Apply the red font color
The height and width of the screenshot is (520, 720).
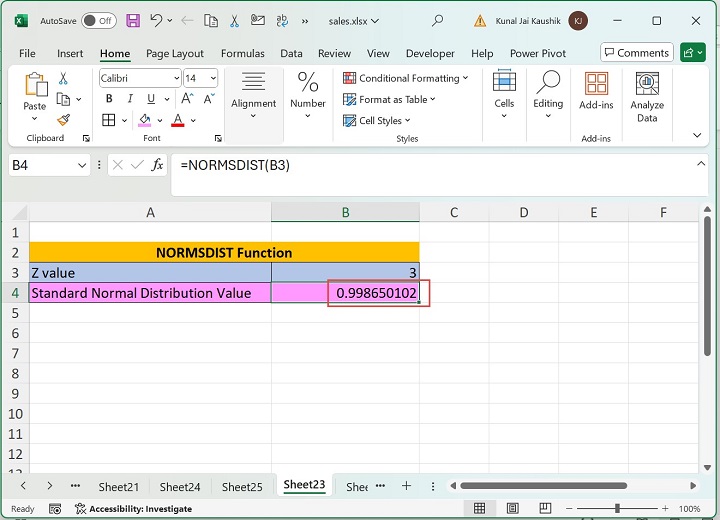178,120
